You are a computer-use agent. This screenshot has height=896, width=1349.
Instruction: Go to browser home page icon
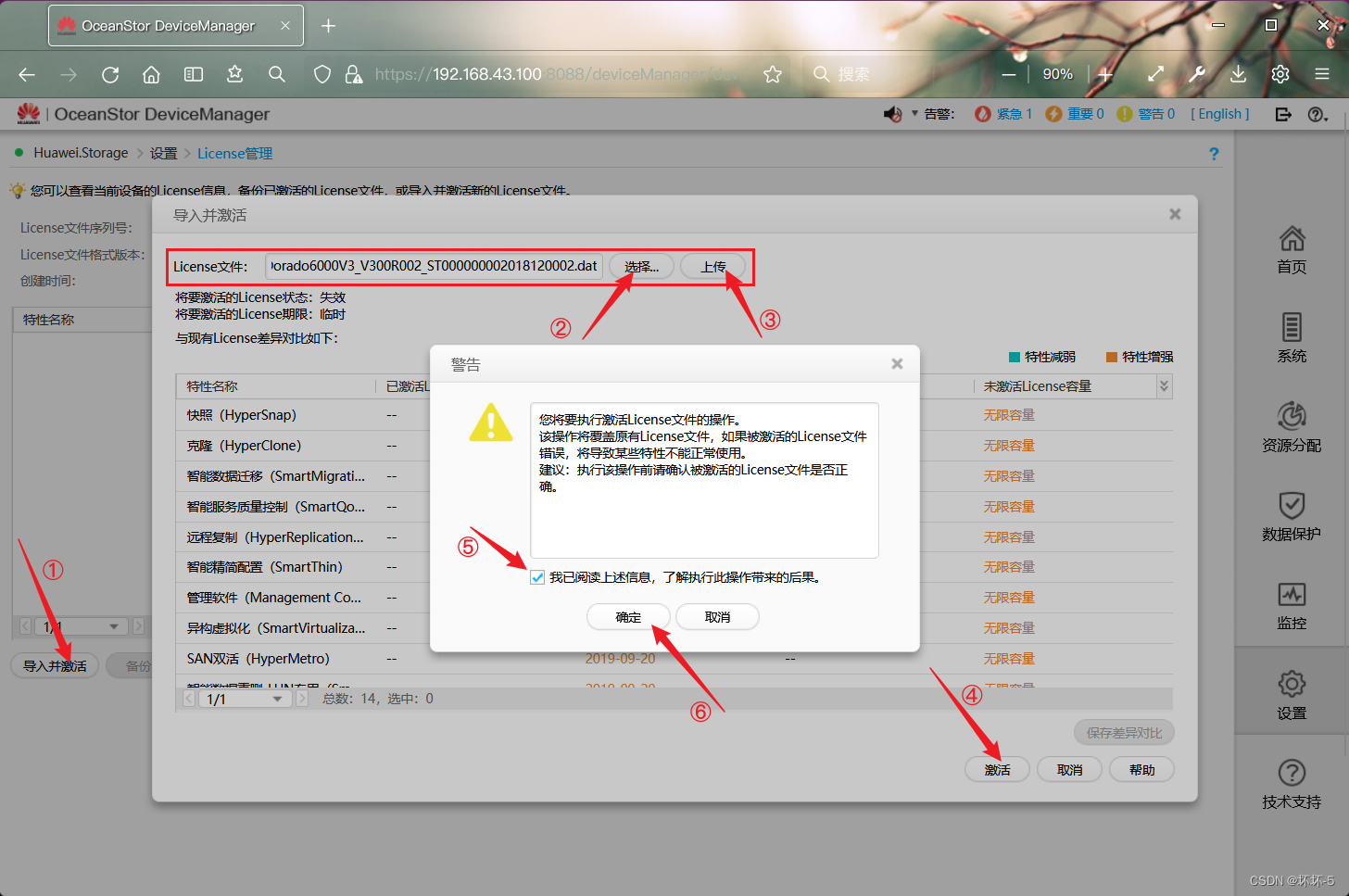[x=151, y=74]
